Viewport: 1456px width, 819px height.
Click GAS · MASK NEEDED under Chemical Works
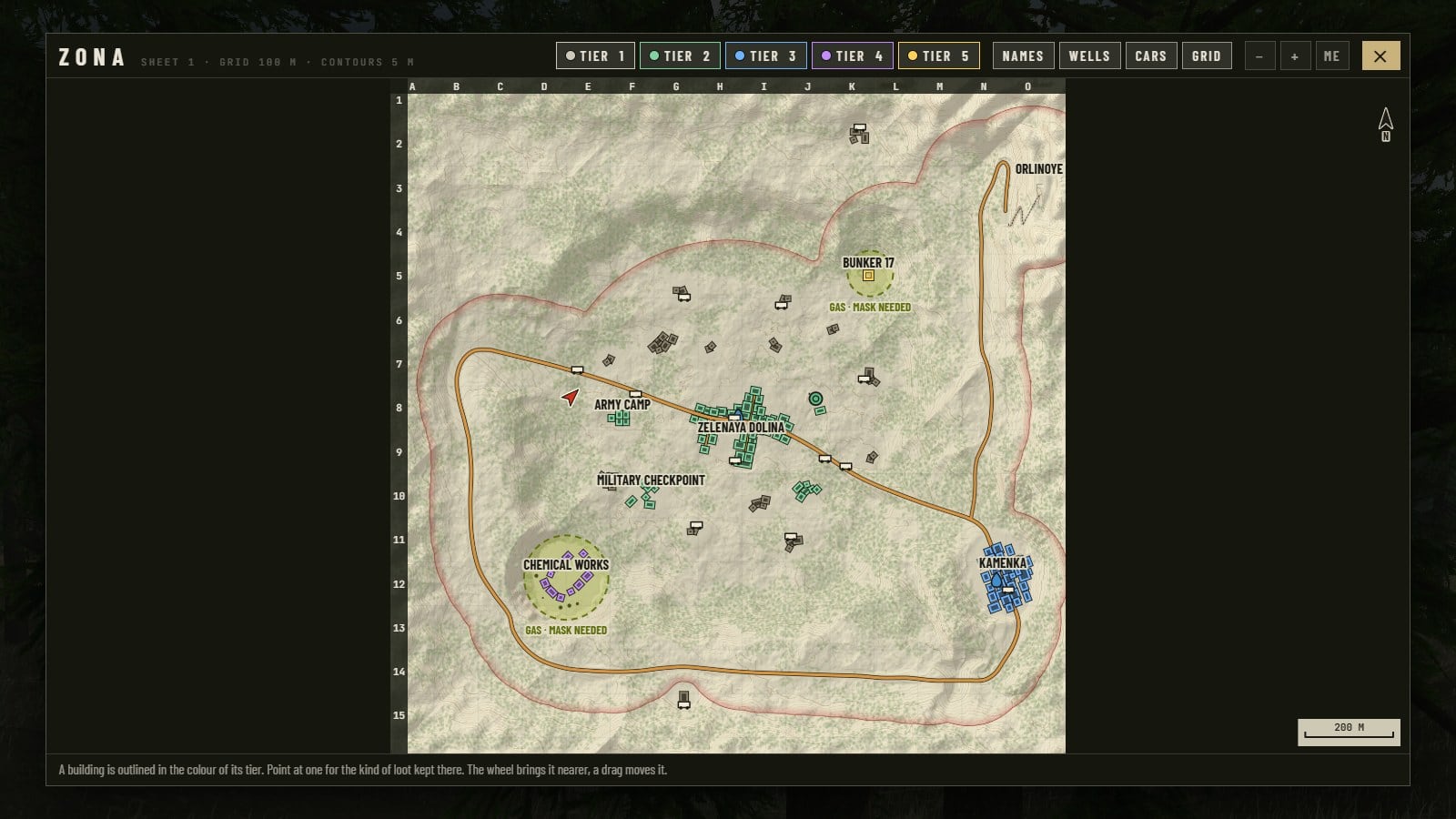point(566,631)
